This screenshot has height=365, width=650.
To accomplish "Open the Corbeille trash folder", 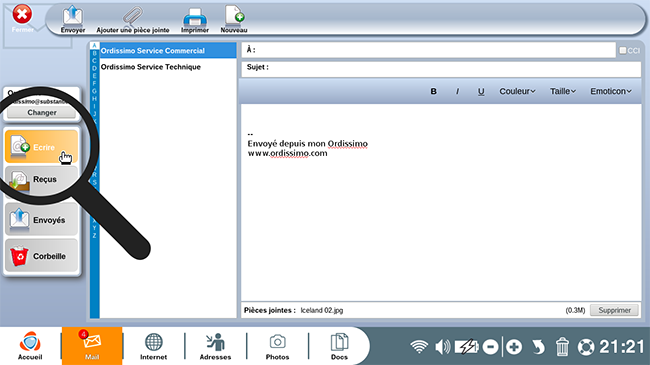I will pos(41,256).
